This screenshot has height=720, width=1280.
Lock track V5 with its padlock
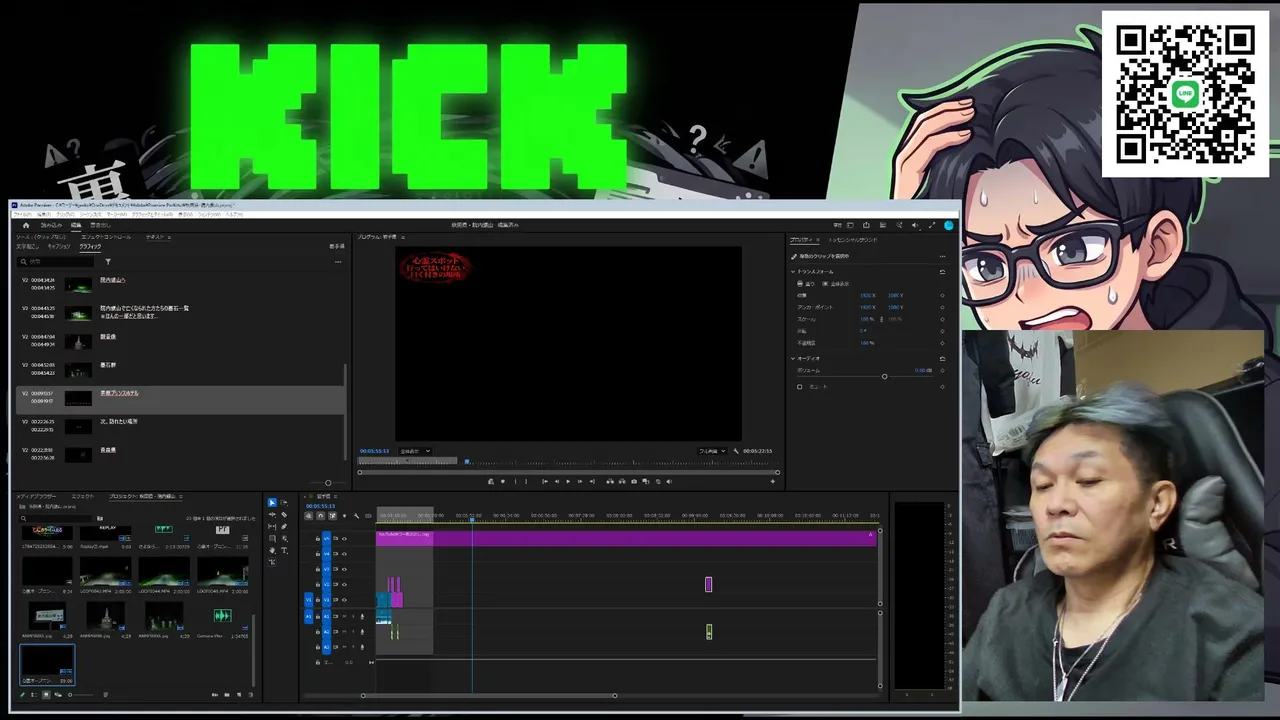[318, 539]
